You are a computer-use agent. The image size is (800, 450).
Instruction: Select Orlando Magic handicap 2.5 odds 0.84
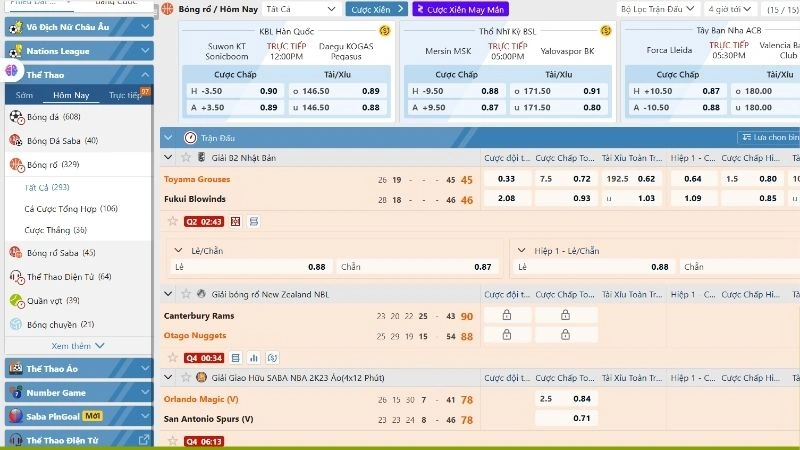pyautogui.click(x=565, y=398)
